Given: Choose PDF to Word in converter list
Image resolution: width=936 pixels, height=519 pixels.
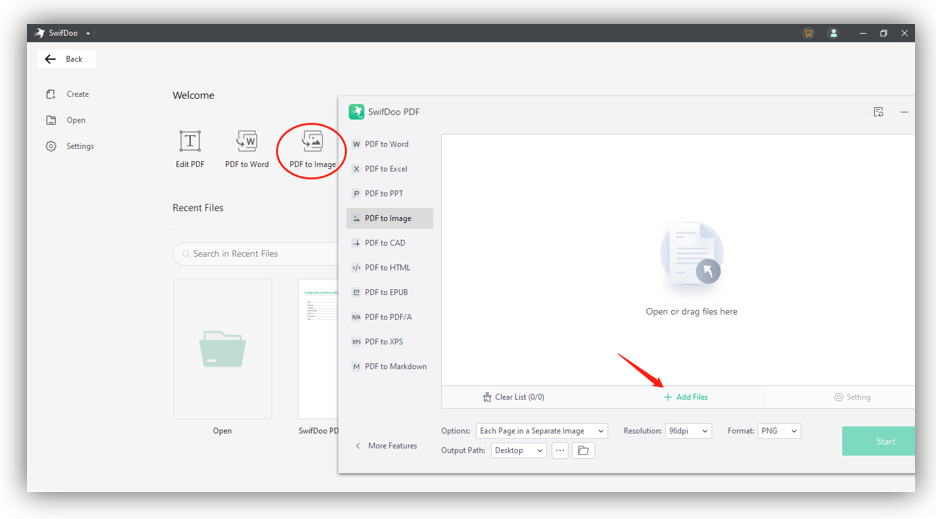Looking at the screenshot, I should click(x=389, y=145).
